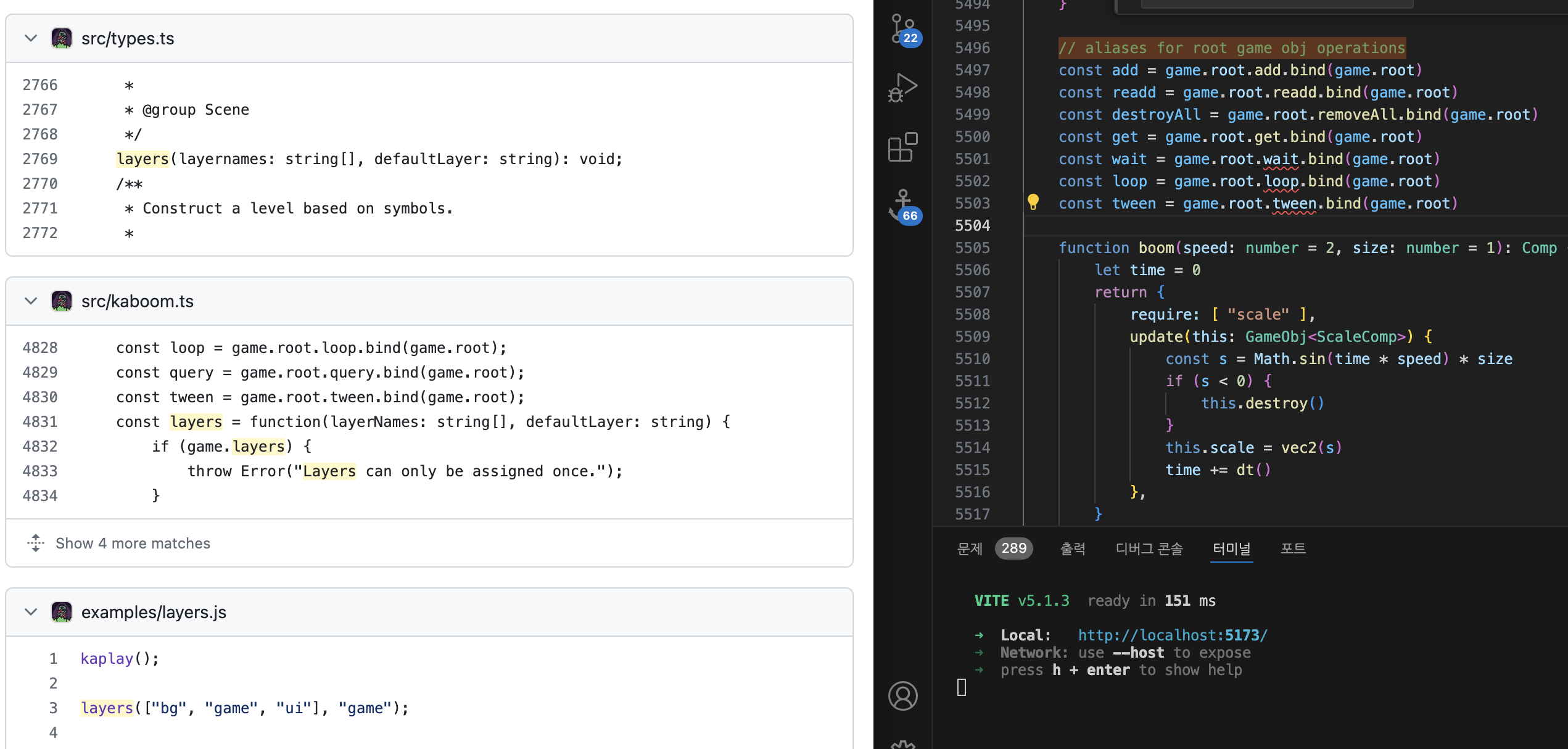The image size is (1568, 749).
Task: Switch to the 포트 (Ports) tab
Action: pyautogui.click(x=1293, y=548)
